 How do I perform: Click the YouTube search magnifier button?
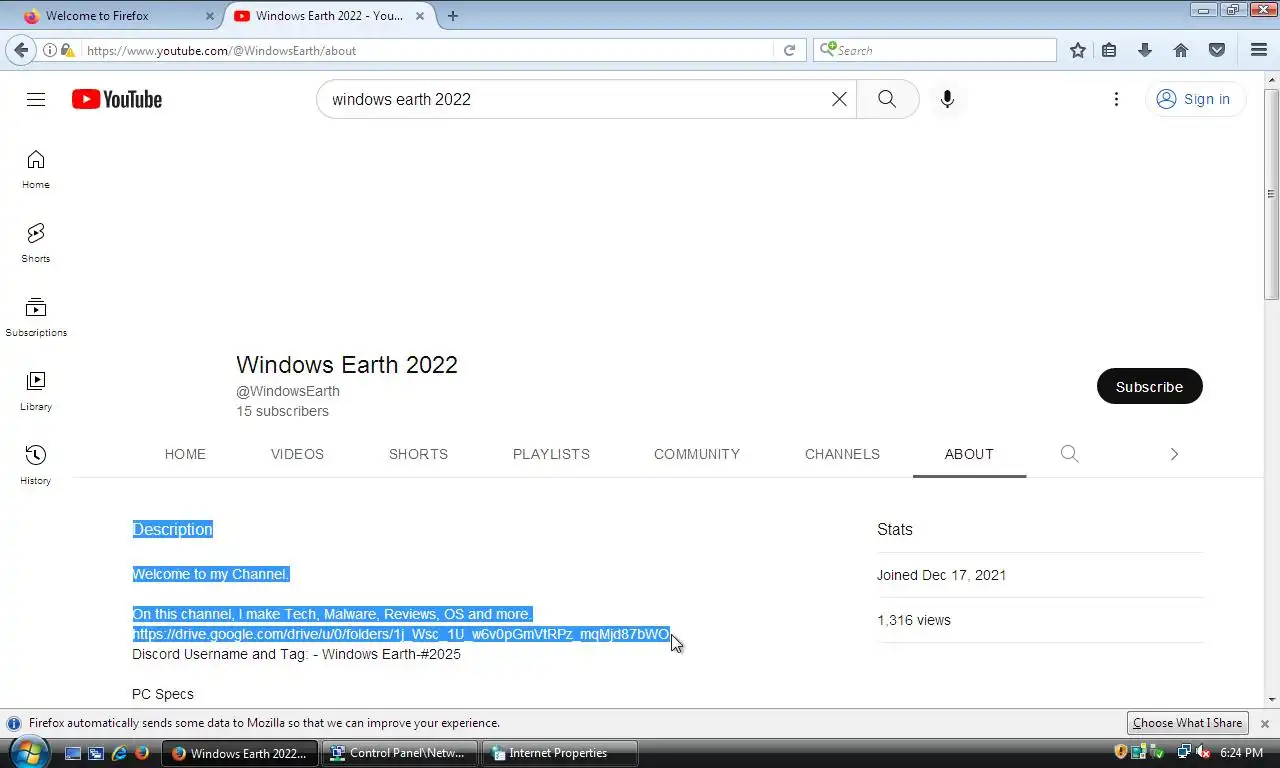pyautogui.click(x=887, y=99)
